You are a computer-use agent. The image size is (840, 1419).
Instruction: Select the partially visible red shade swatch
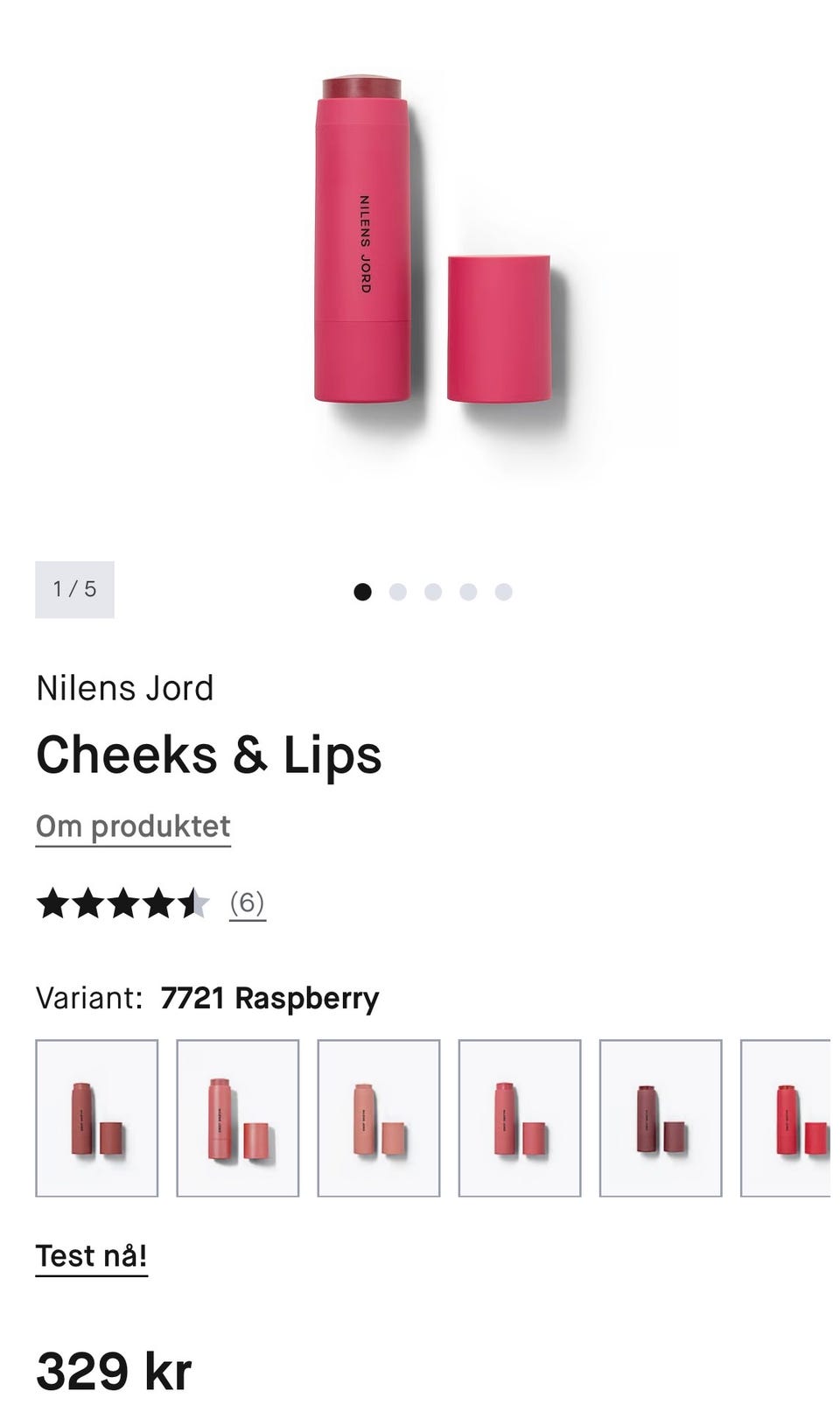pos(786,1118)
